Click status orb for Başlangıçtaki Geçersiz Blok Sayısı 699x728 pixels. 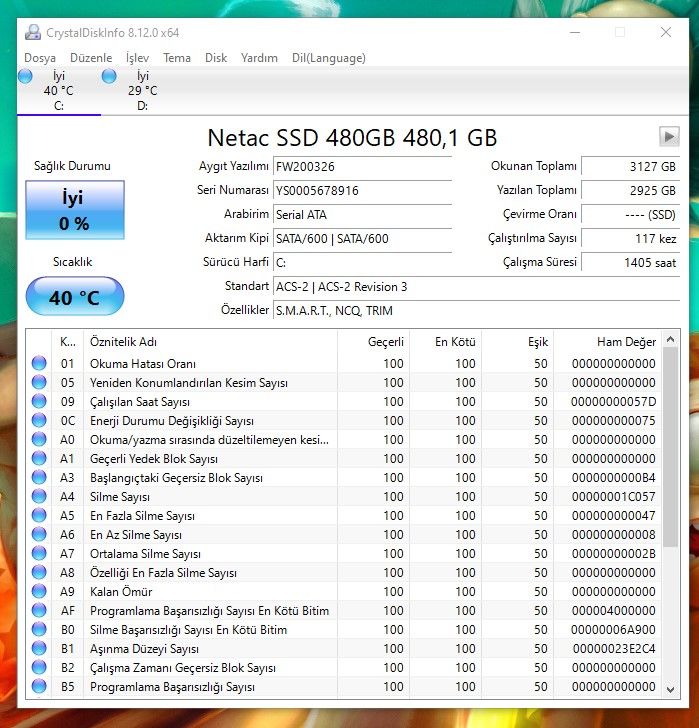[x=39, y=477]
